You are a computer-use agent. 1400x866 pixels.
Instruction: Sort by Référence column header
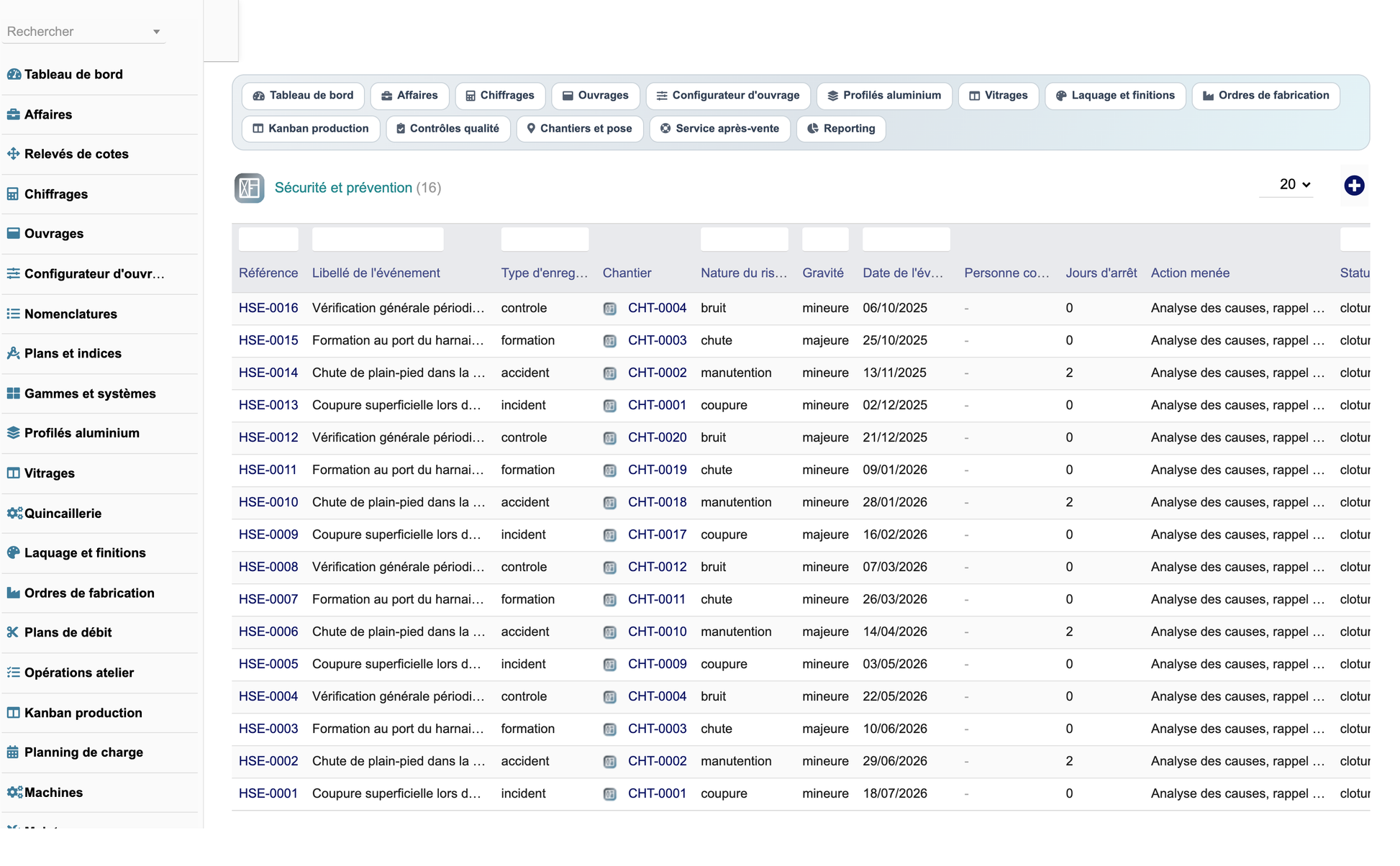pos(268,273)
